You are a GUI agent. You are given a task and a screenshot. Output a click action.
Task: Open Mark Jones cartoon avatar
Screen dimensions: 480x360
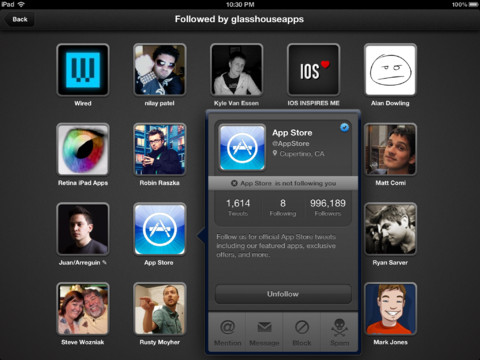[390, 309]
